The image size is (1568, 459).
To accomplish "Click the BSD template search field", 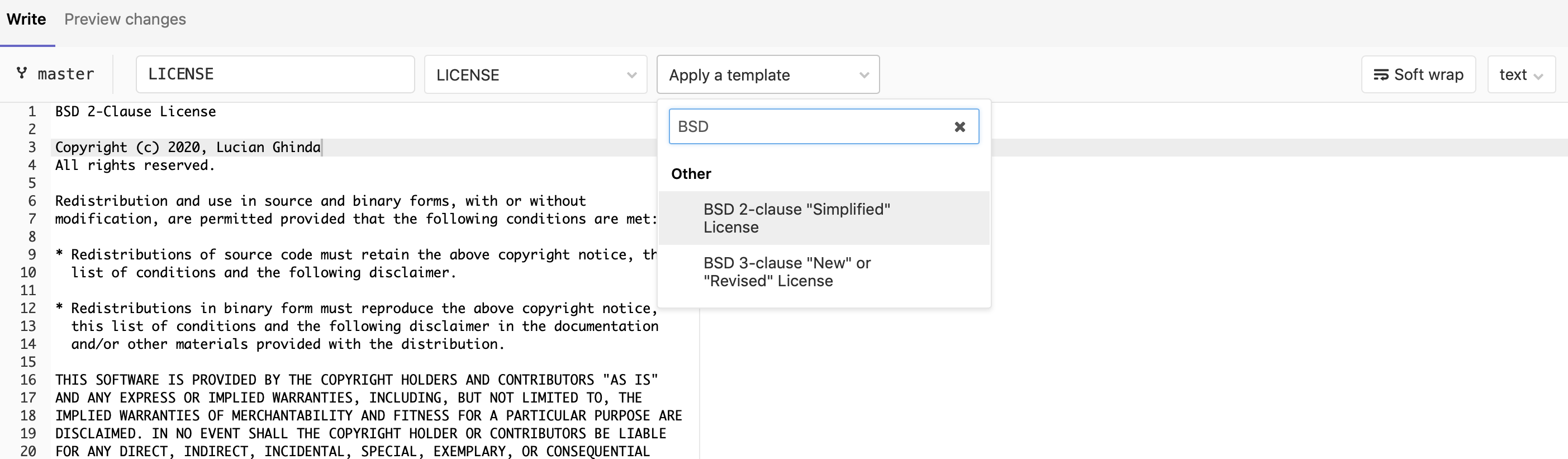I will click(x=823, y=126).
